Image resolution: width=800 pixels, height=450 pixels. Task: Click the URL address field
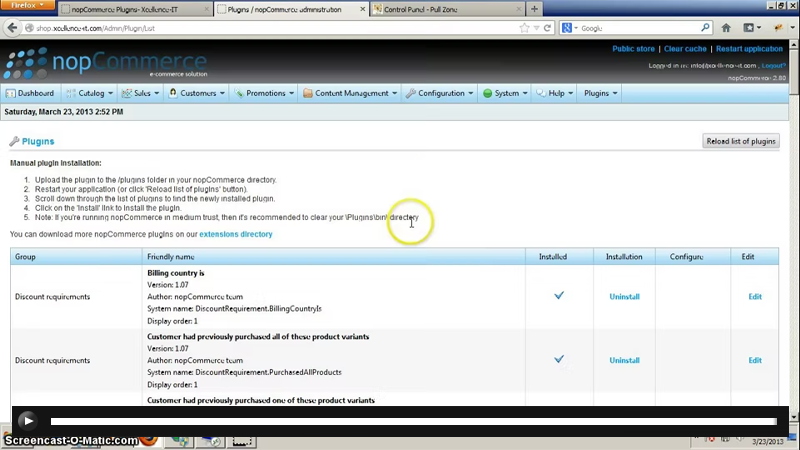276,28
